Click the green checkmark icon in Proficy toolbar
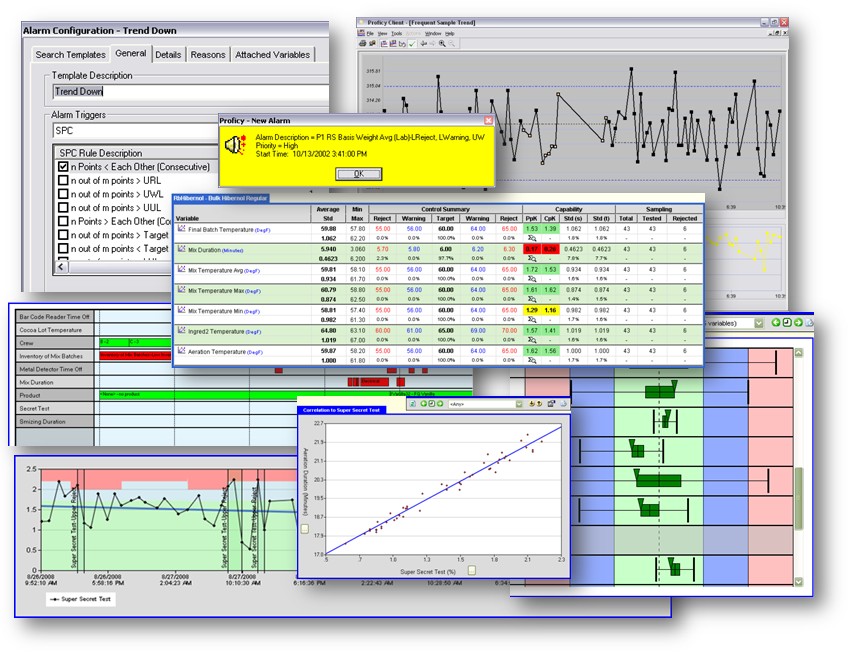 point(412,43)
